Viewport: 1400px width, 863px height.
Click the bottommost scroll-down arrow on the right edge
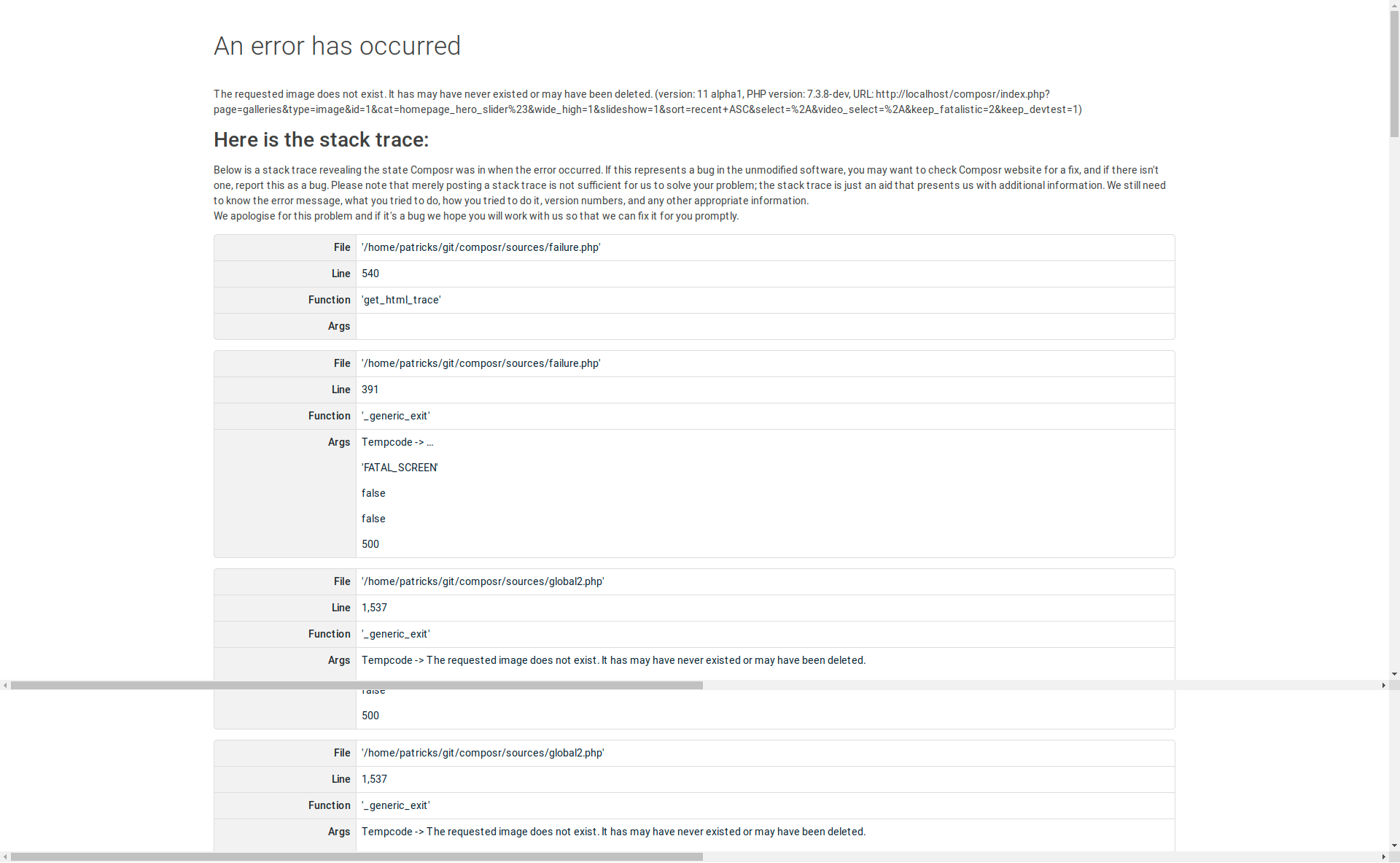pos(1394,846)
